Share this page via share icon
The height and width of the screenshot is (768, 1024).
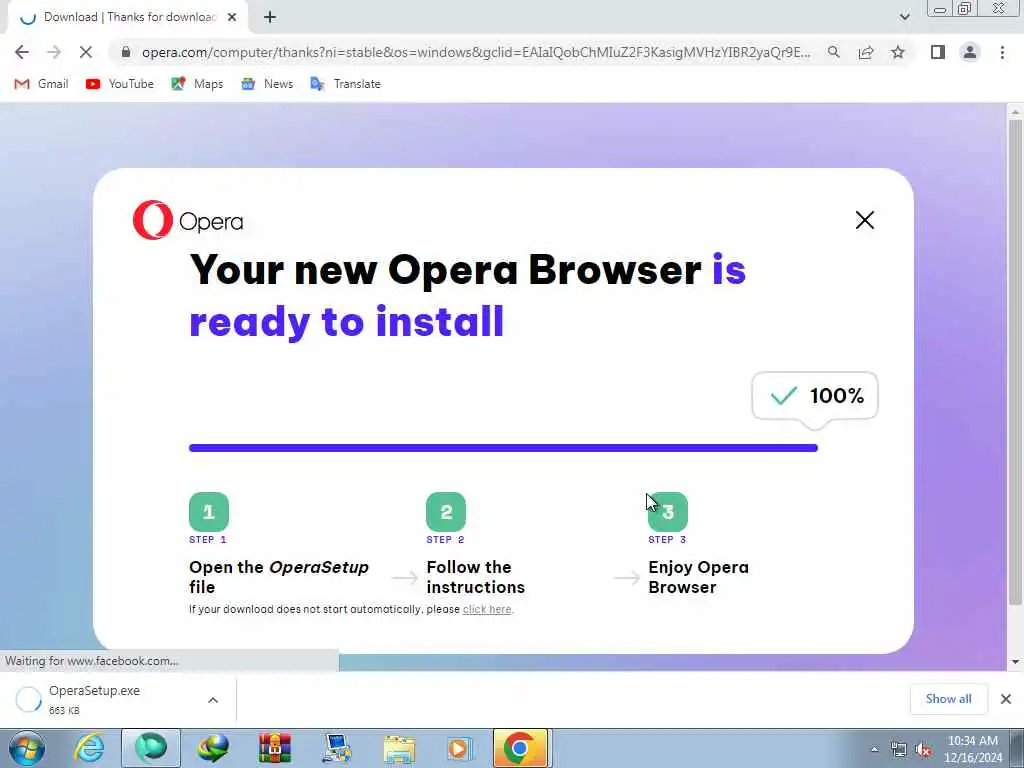(x=866, y=52)
